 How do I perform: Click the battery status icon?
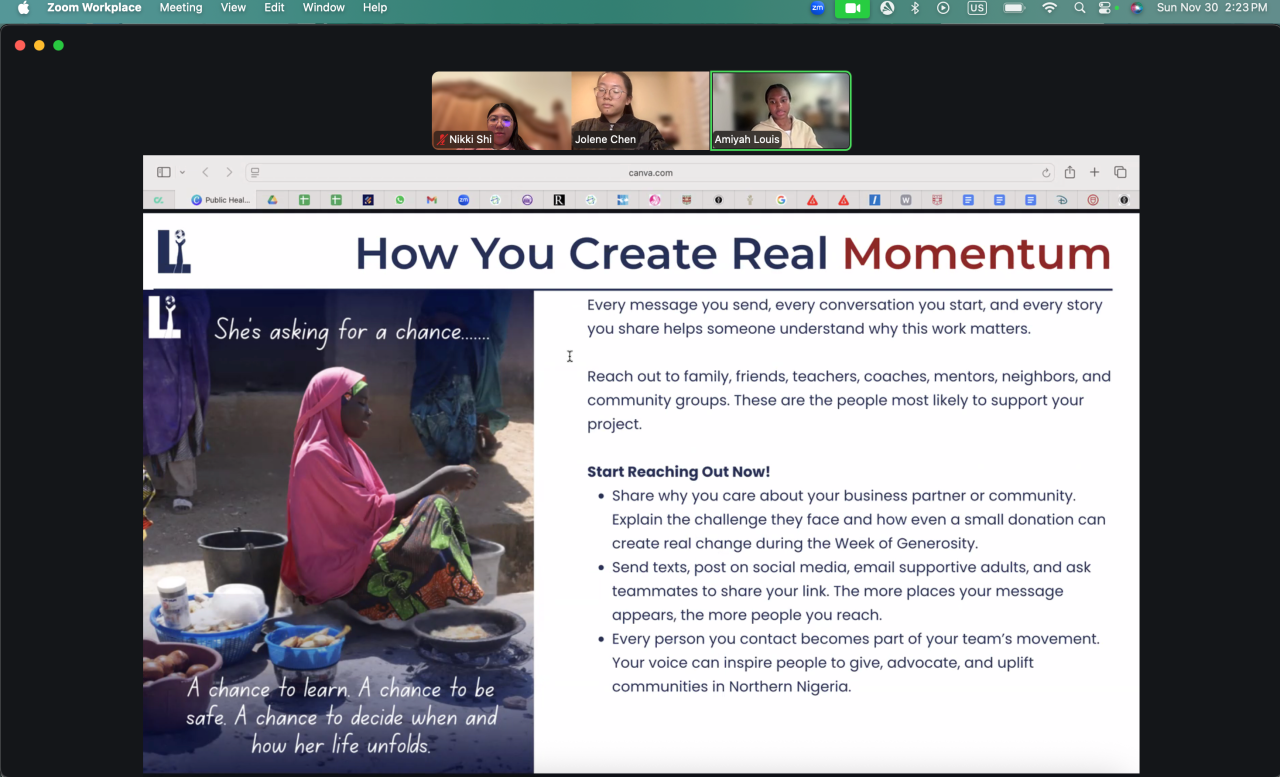pyautogui.click(x=1014, y=8)
